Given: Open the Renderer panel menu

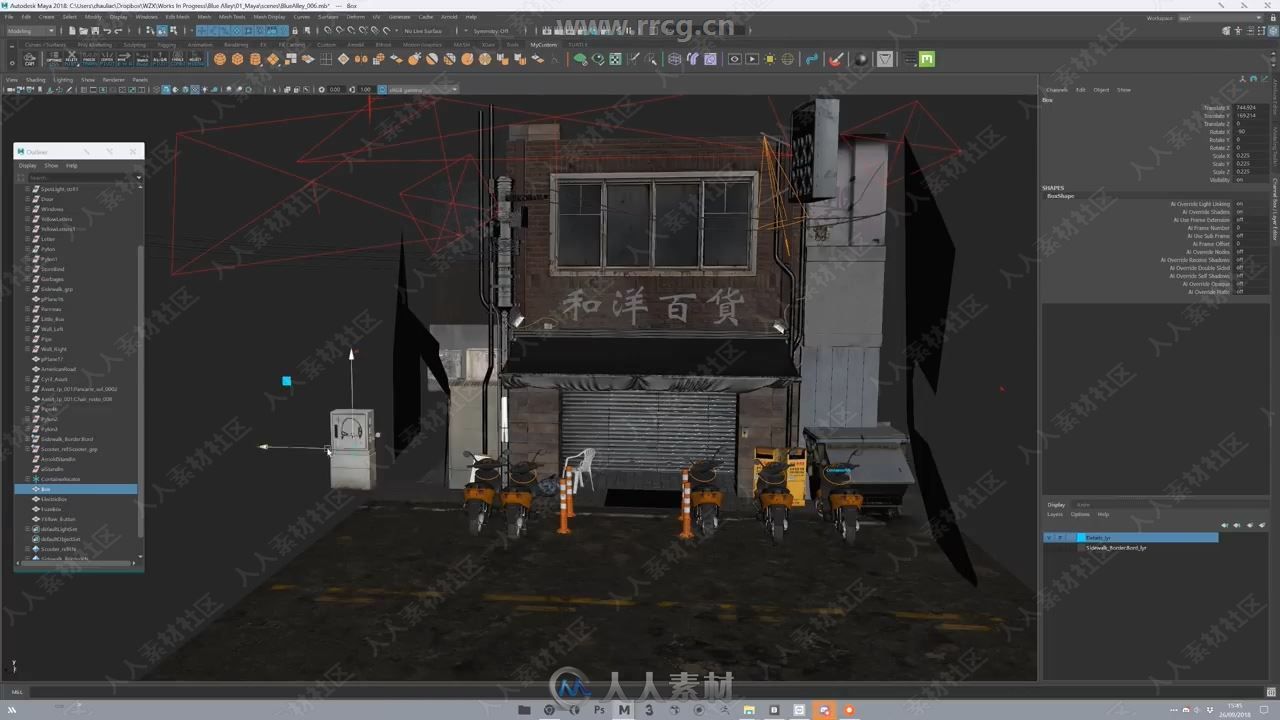Looking at the screenshot, I should 114,80.
